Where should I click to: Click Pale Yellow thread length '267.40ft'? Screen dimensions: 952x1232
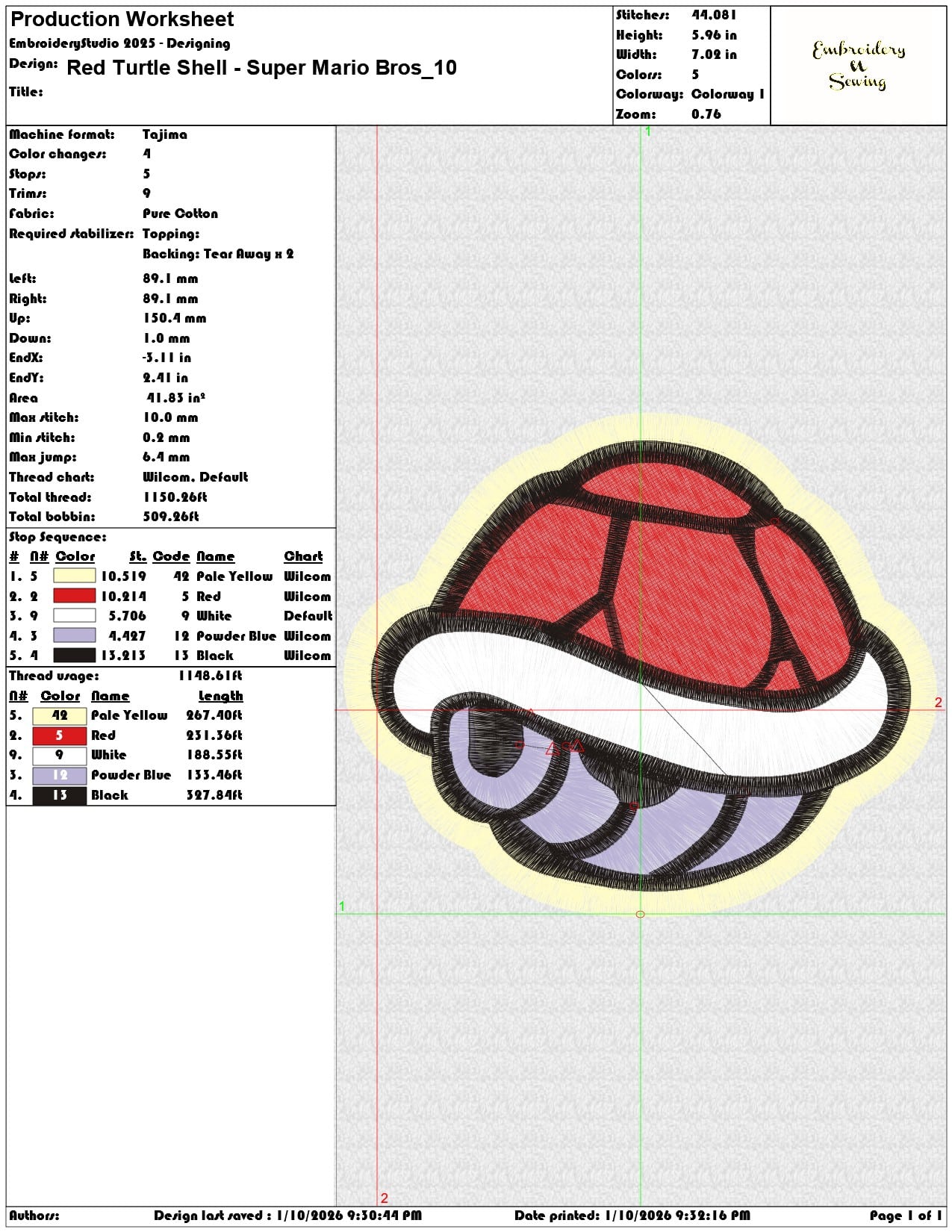click(214, 715)
